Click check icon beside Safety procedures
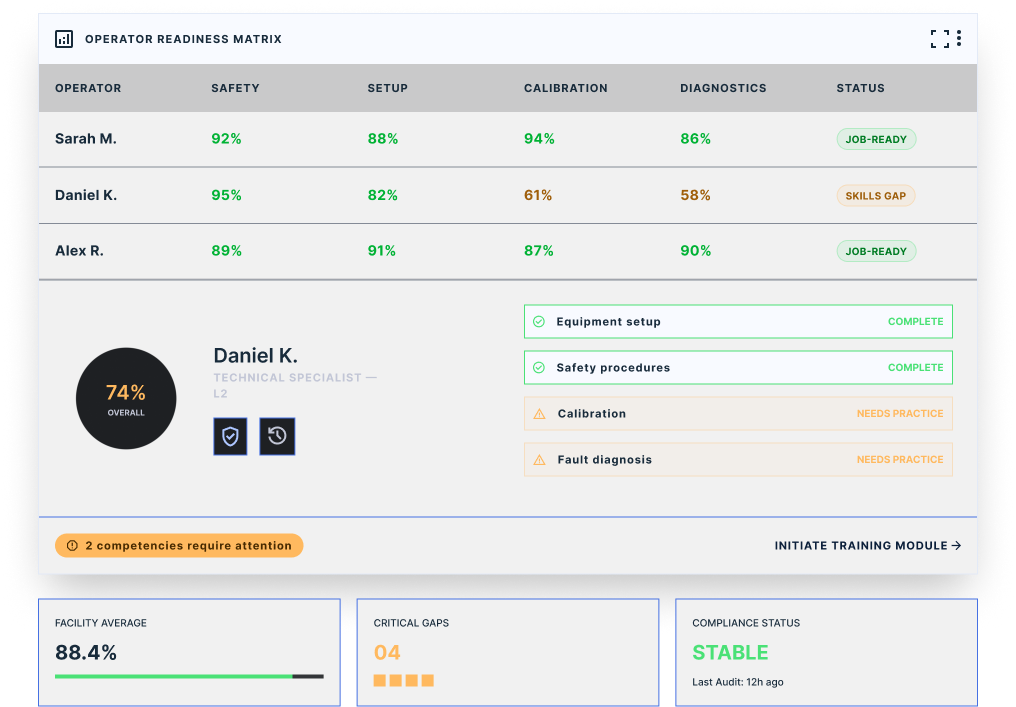Screen dimensions: 1016x707 coord(538,367)
